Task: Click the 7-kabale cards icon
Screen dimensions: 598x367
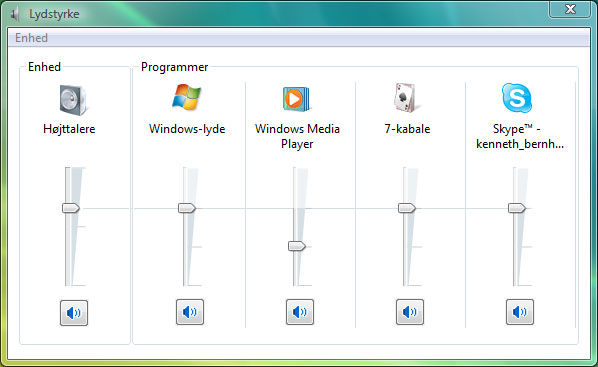Action: point(404,98)
